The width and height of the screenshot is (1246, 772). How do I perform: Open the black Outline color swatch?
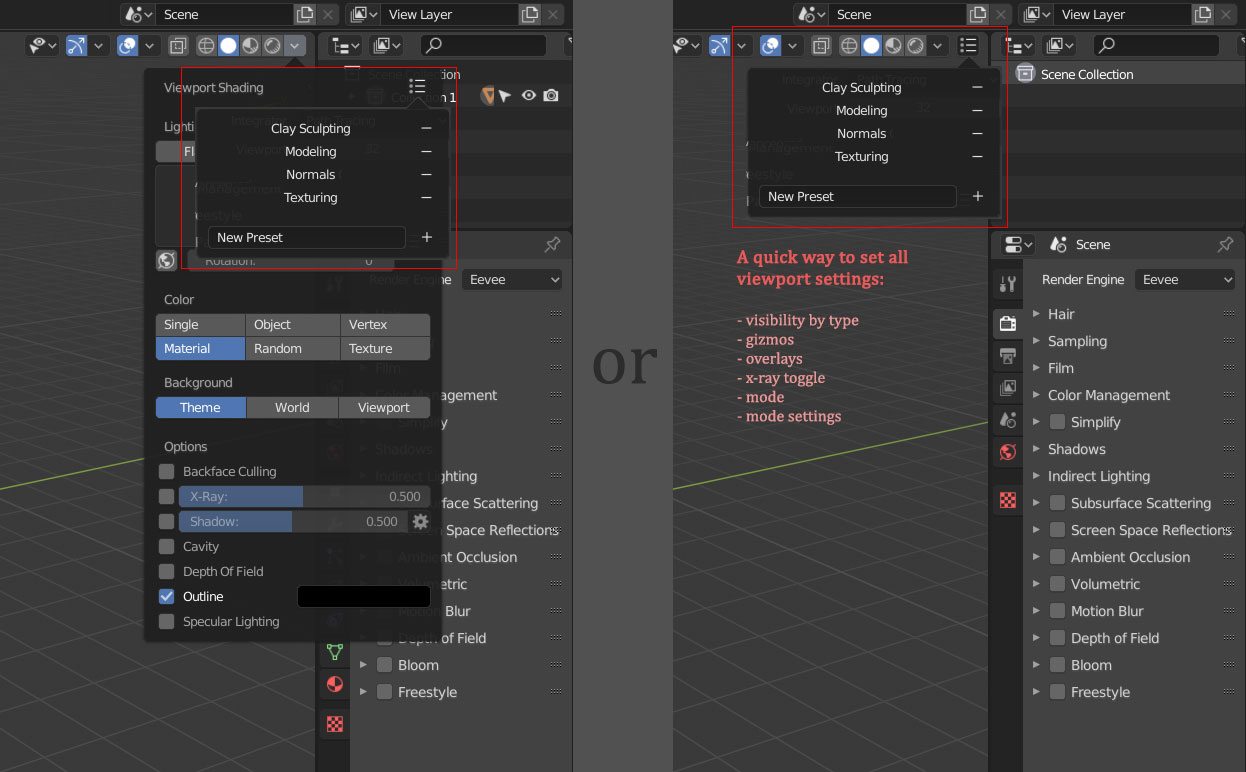(364, 596)
